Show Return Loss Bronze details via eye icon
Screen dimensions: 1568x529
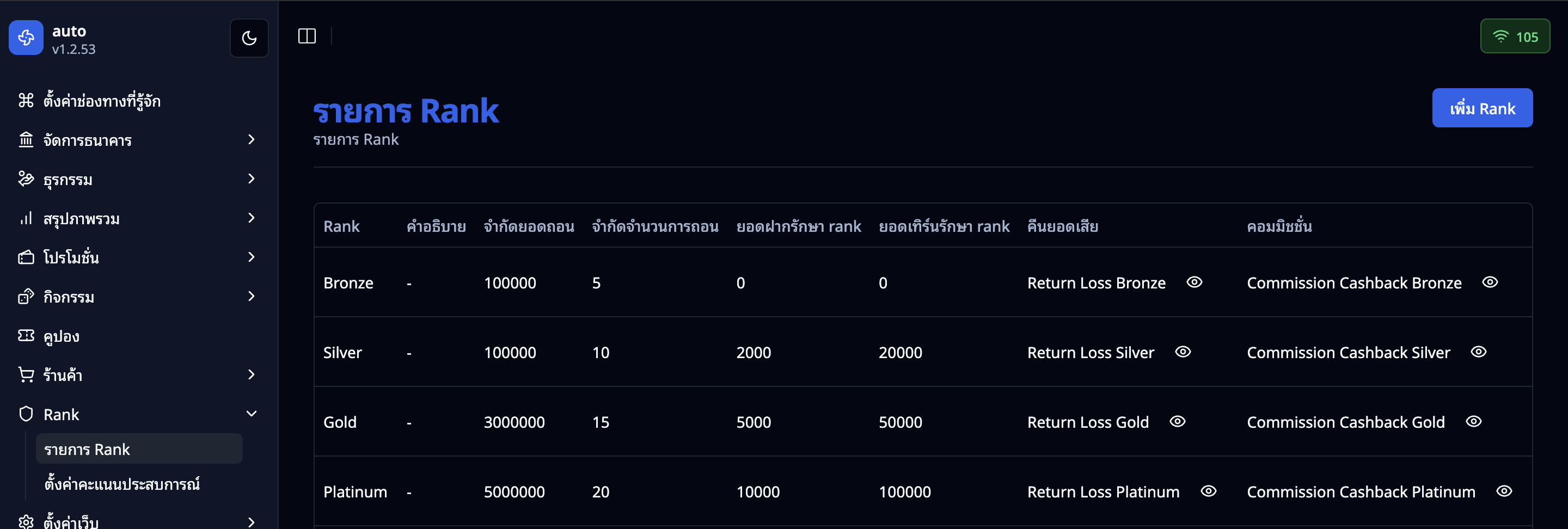[x=1195, y=282]
